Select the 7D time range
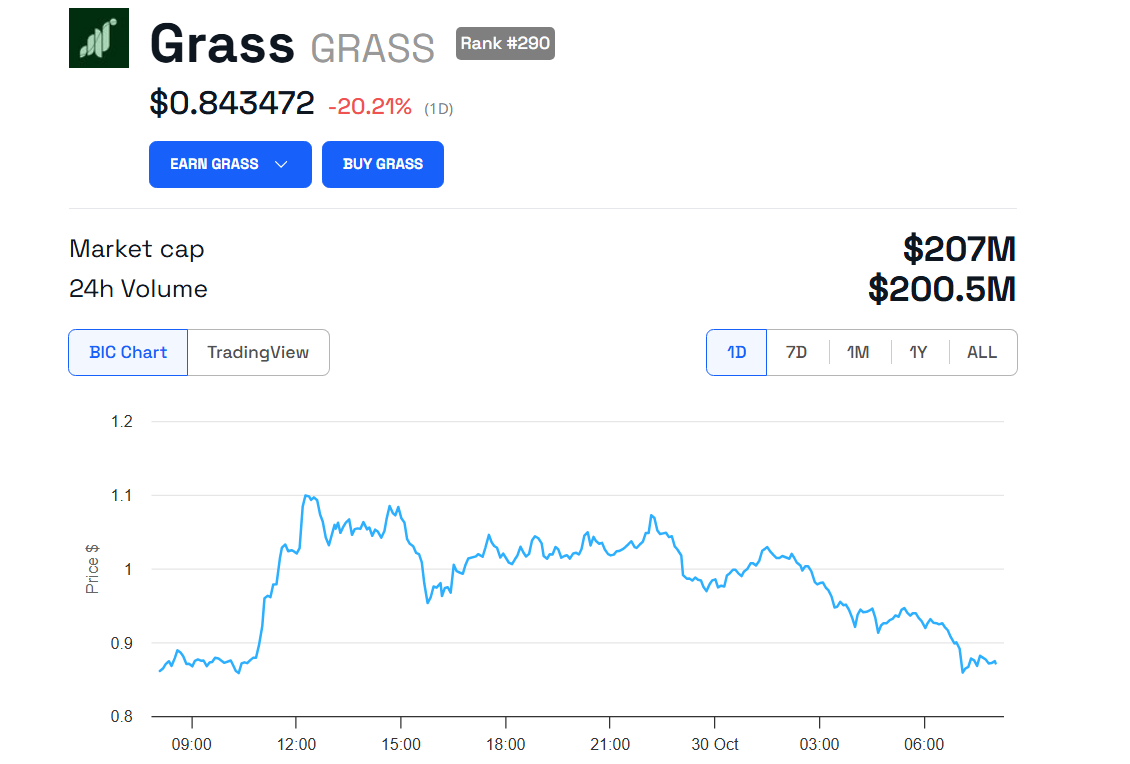Screen dimensions: 1130x764 pos(797,352)
